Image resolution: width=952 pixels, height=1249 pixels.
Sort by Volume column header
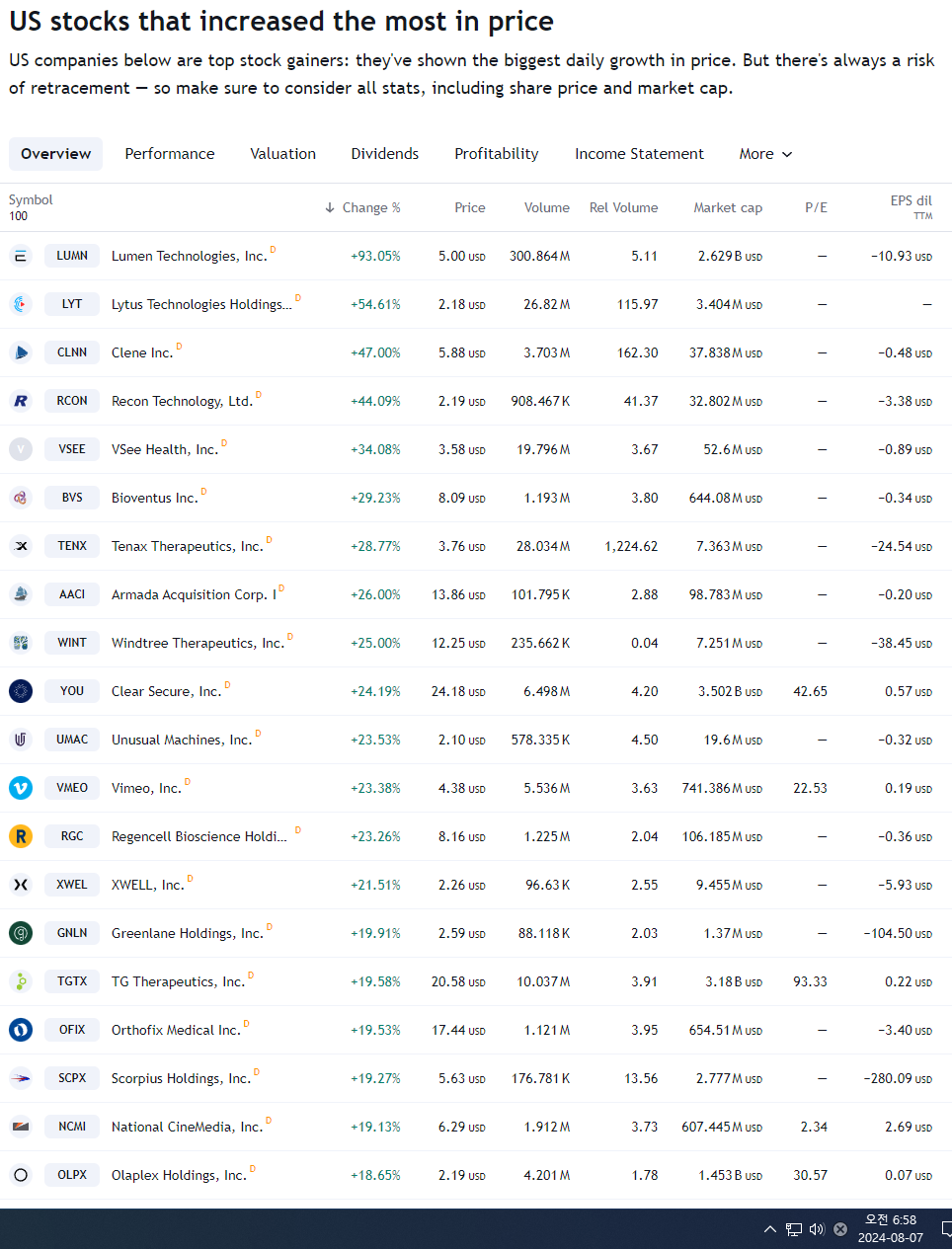coord(547,207)
